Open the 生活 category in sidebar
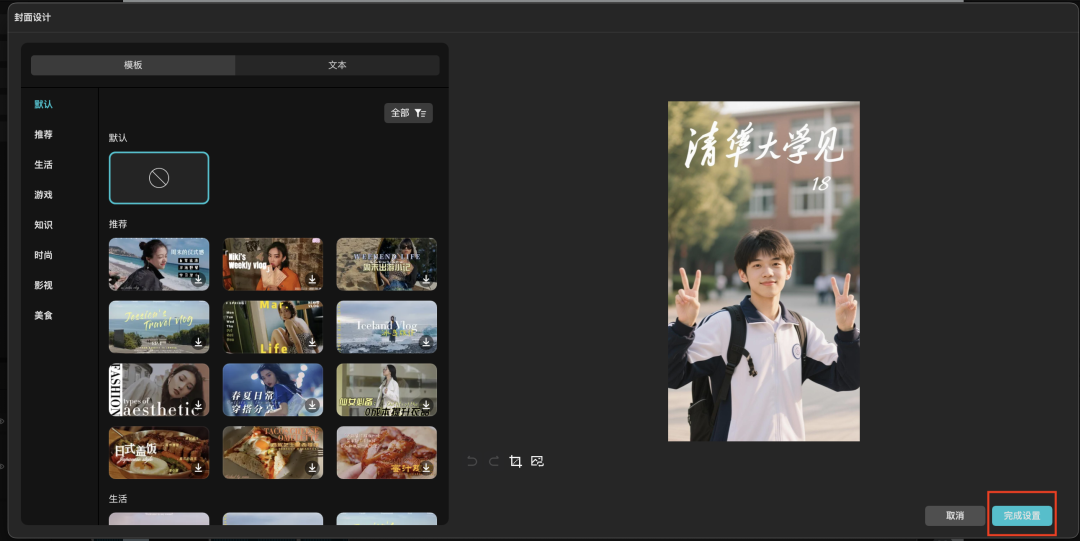 [x=43, y=165]
